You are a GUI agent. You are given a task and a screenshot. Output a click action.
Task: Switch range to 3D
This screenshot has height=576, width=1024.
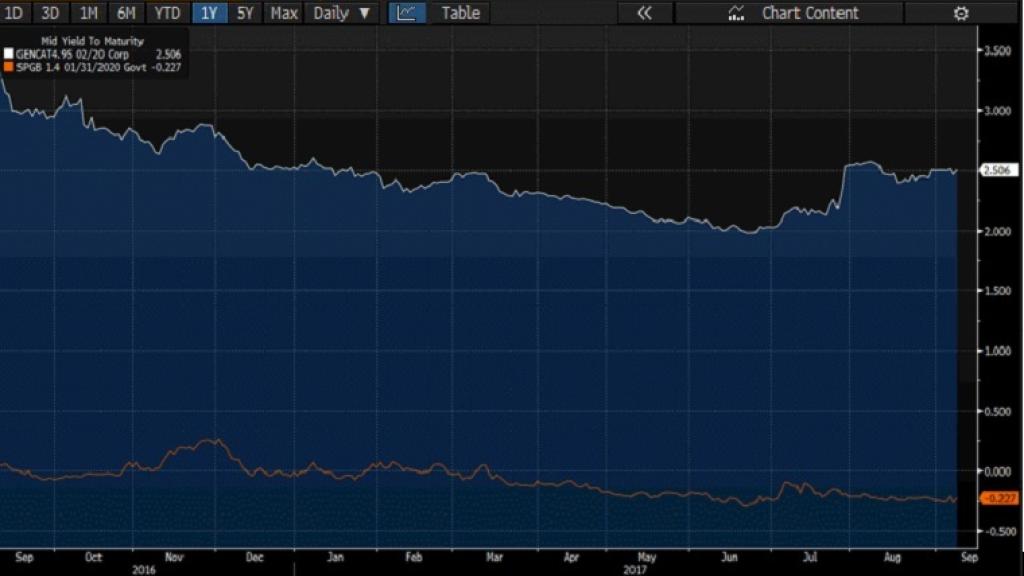tap(51, 13)
